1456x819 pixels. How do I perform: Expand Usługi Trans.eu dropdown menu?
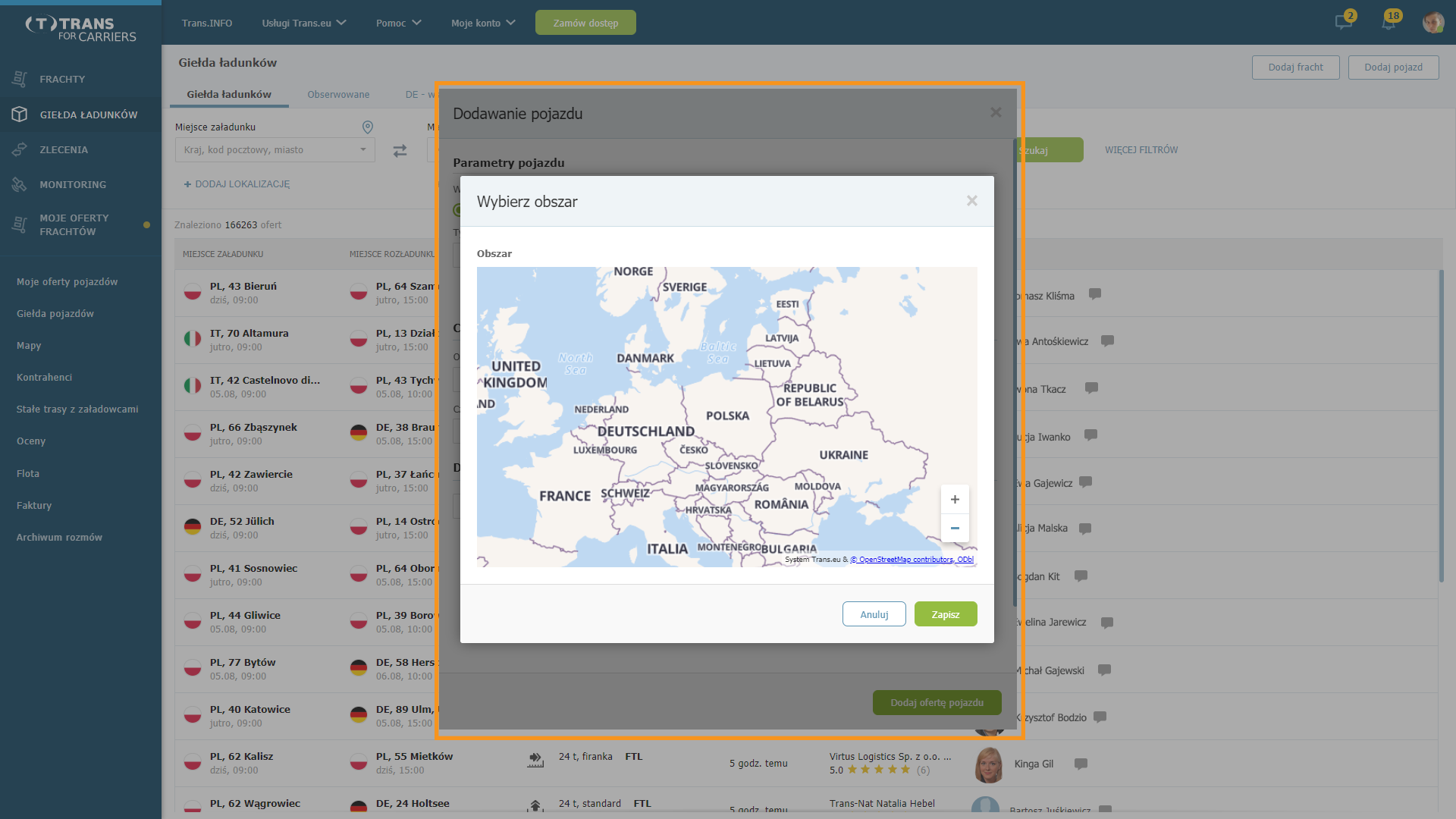[x=304, y=23]
